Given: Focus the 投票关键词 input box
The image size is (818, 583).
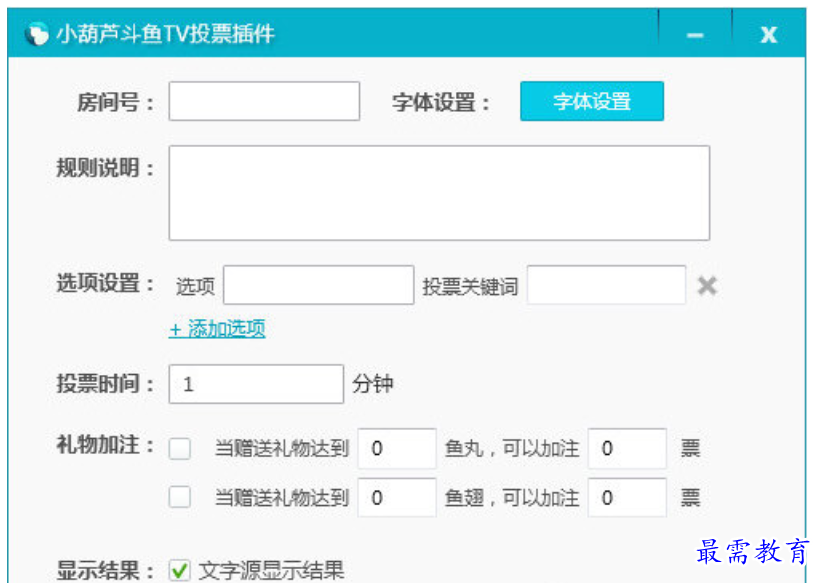Looking at the screenshot, I should [606, 285].
